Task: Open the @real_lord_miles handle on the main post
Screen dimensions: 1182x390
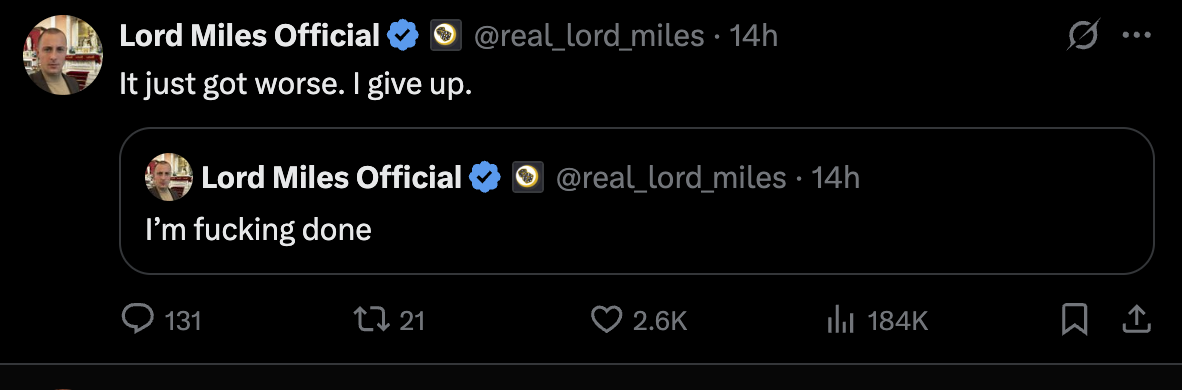Action: 588,35
